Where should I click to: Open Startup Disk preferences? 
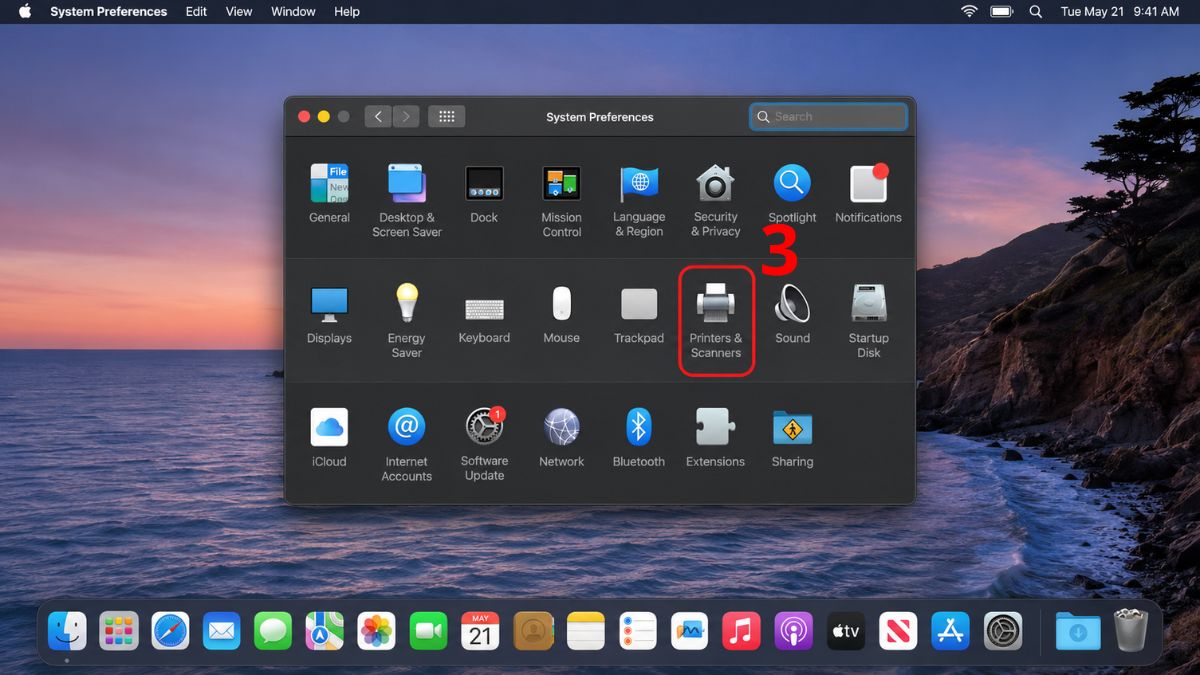868,320
